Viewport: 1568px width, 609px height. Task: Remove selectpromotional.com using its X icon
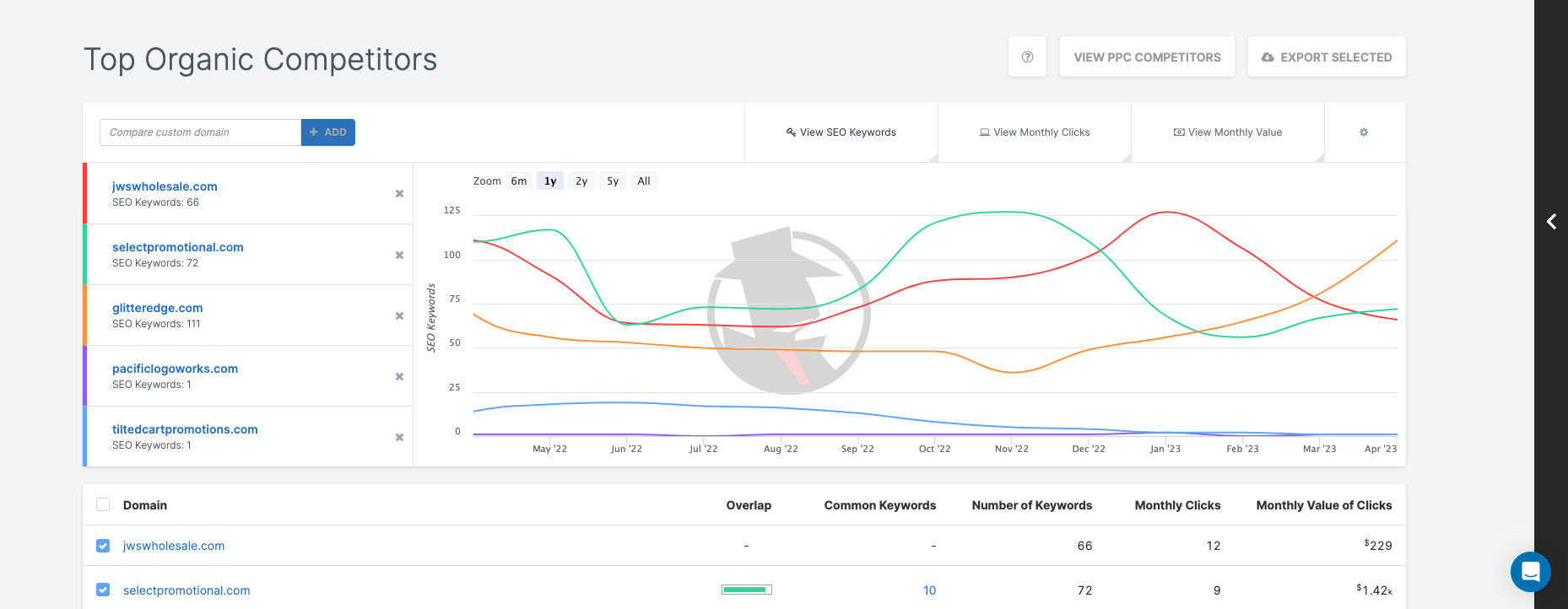coord(399,255)
